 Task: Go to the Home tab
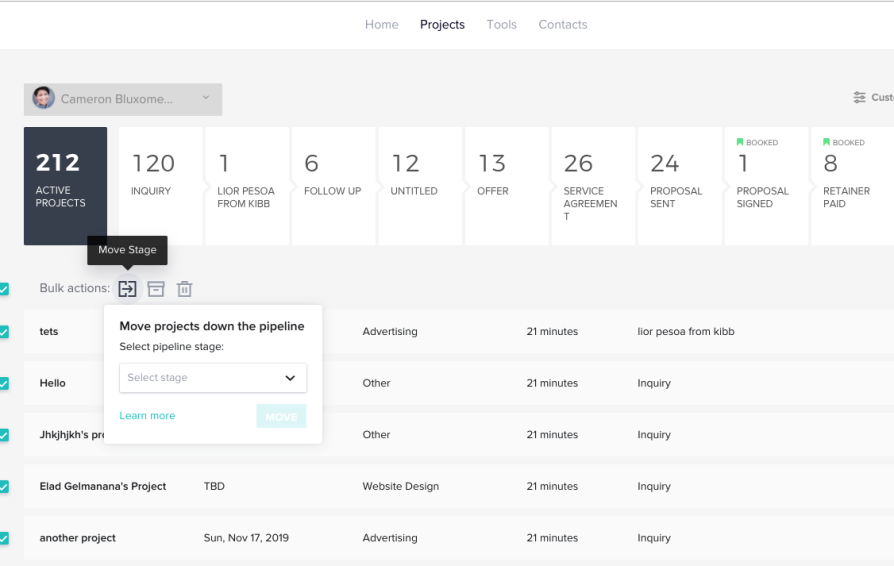(381, 25)
